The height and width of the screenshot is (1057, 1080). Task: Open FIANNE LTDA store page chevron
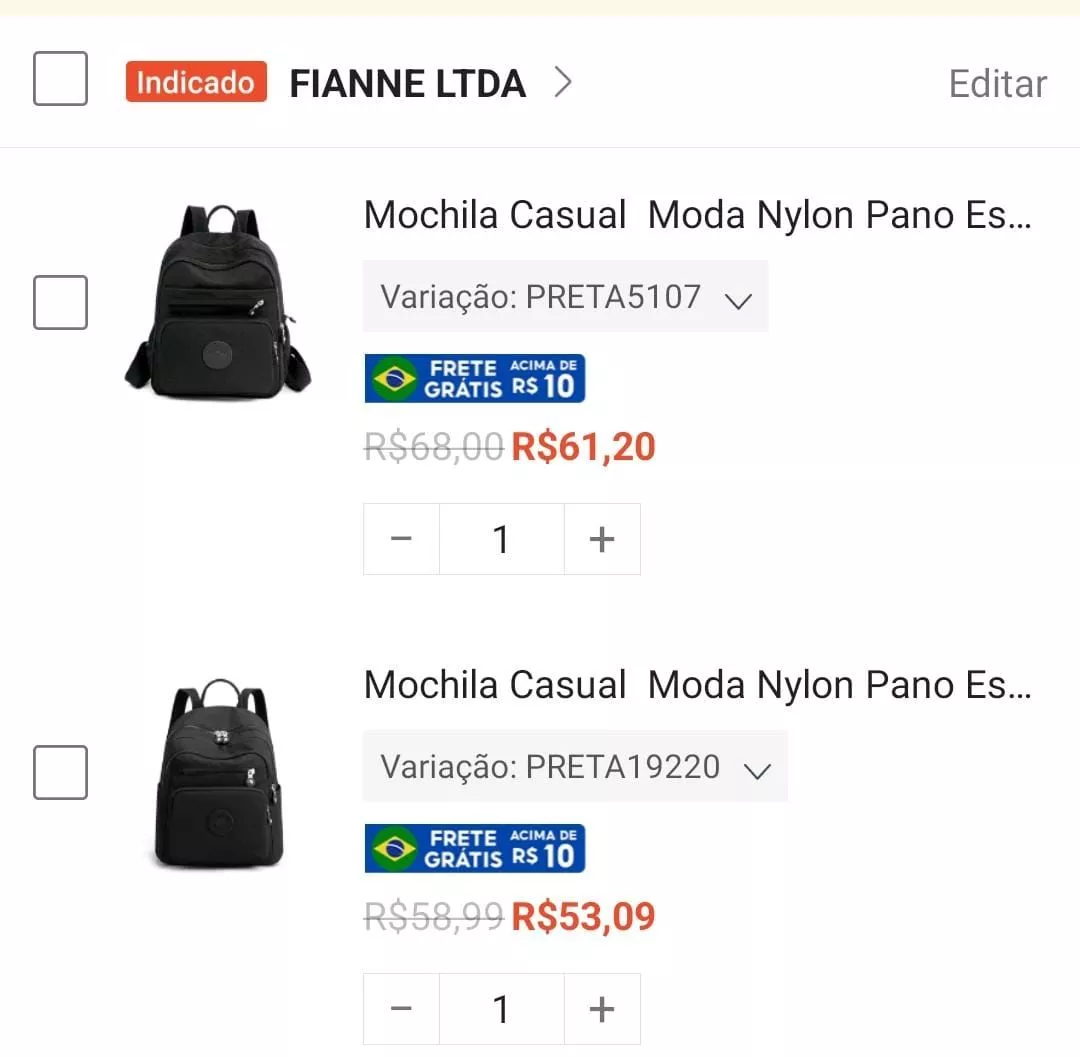point(563,82)
